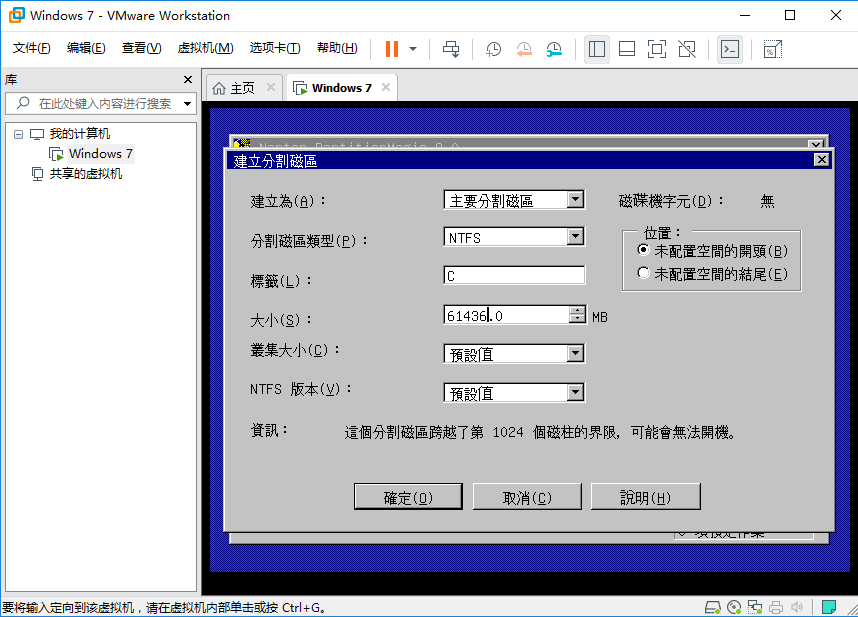Close the 主页 tab
This screenshot has height=617, width=858.
click(271, 88)
